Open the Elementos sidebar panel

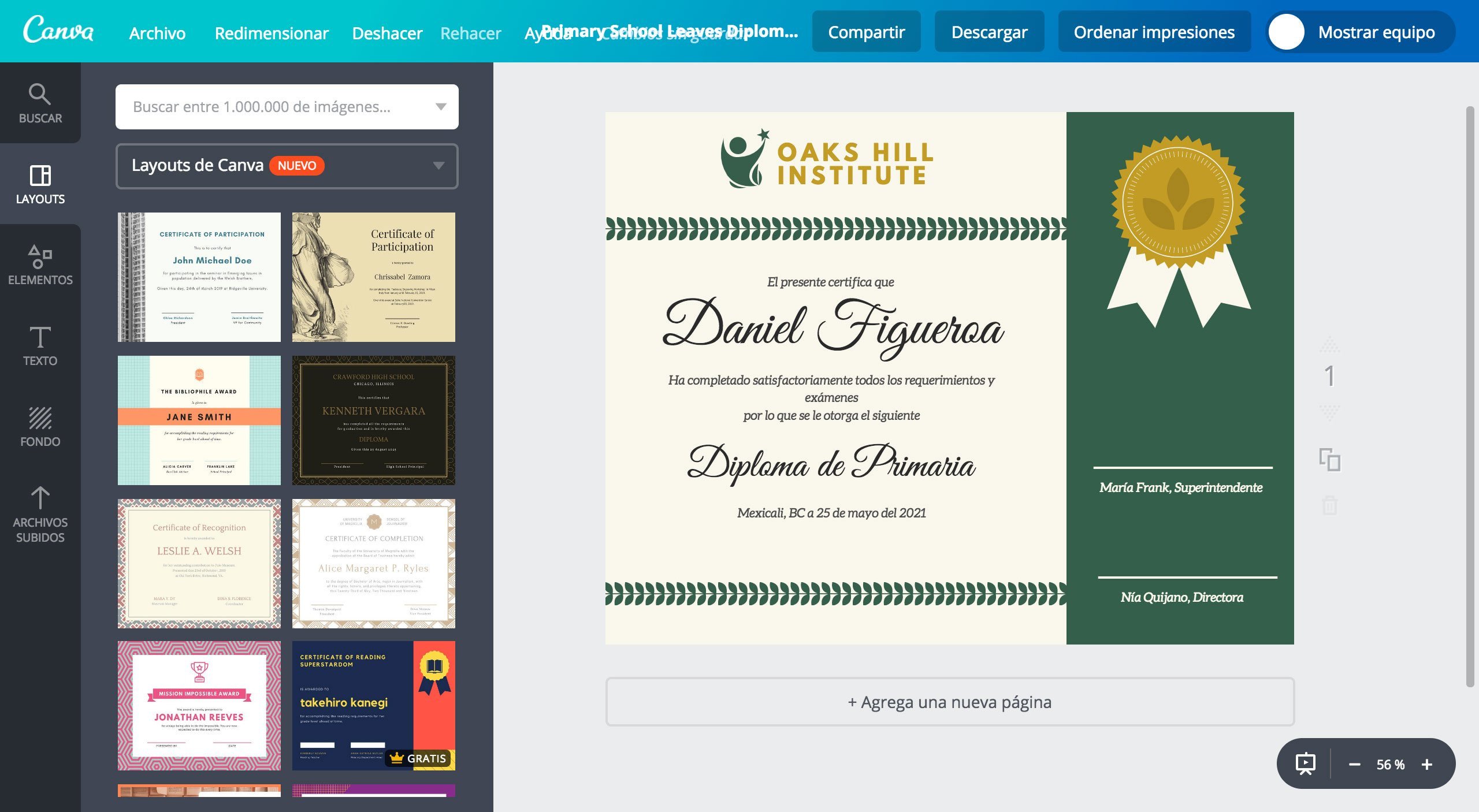[40, 265]
